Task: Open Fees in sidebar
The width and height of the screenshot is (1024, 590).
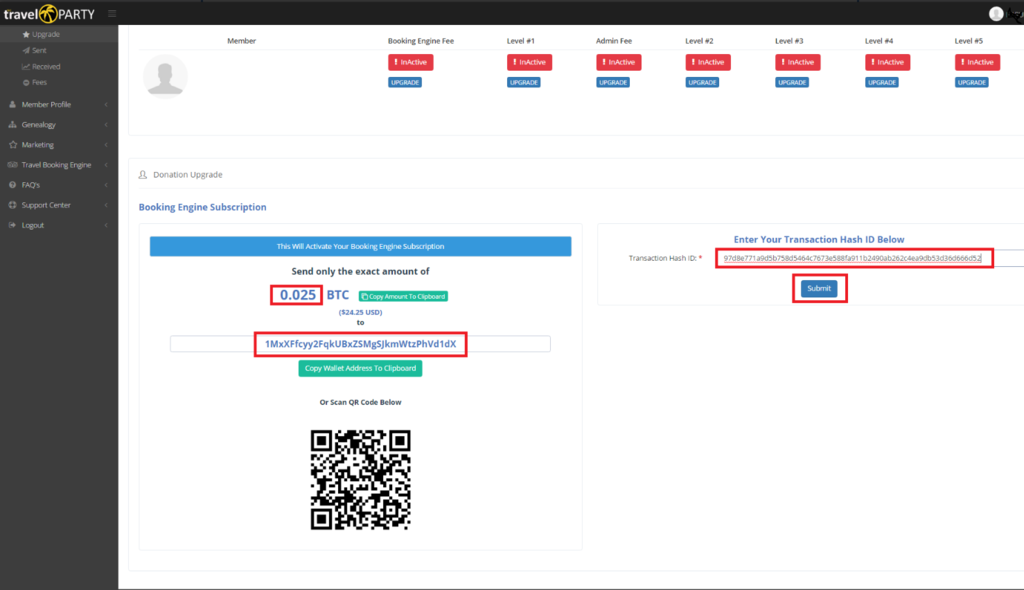Action: coord(39,82)
